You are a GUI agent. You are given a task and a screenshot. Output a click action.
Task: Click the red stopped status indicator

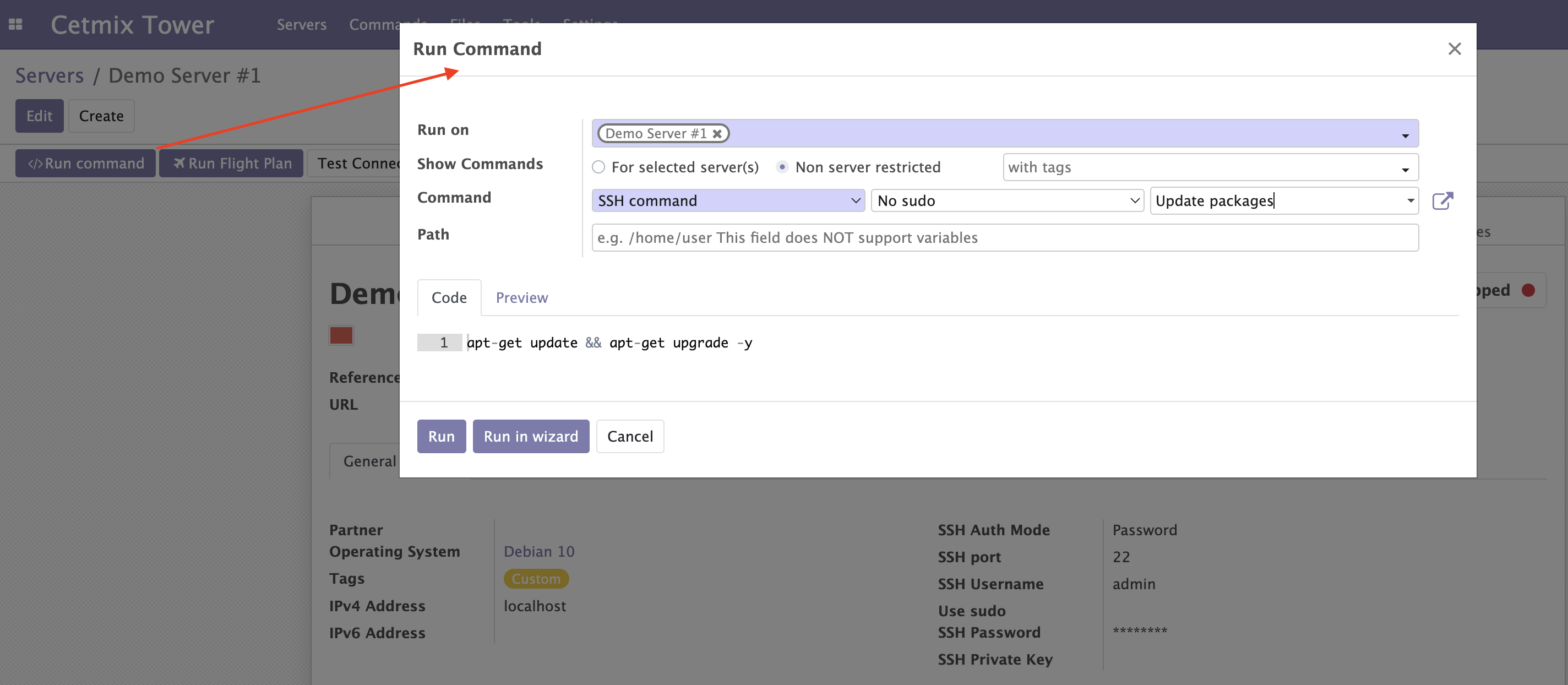(1528, 290)
